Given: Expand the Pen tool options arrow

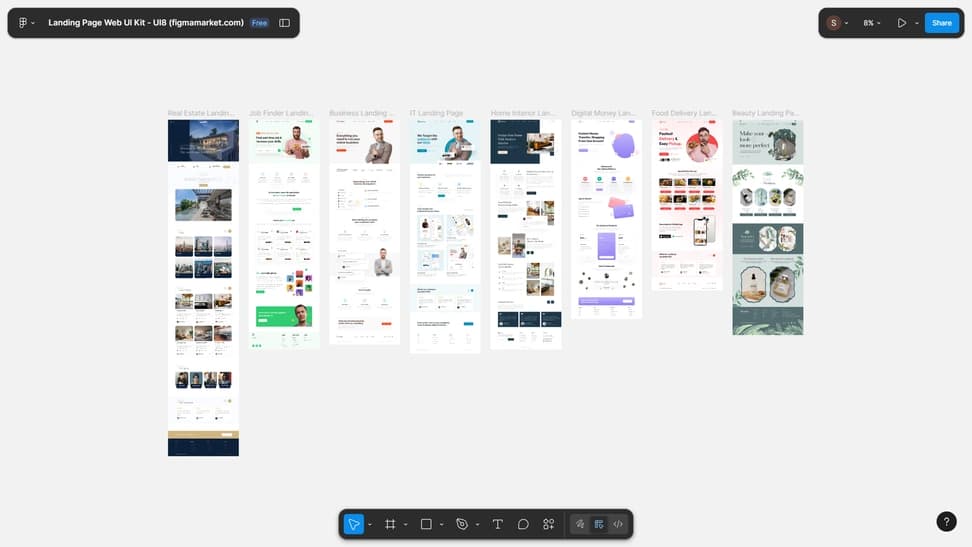Looking at the screenshot, I should [477, 525].
